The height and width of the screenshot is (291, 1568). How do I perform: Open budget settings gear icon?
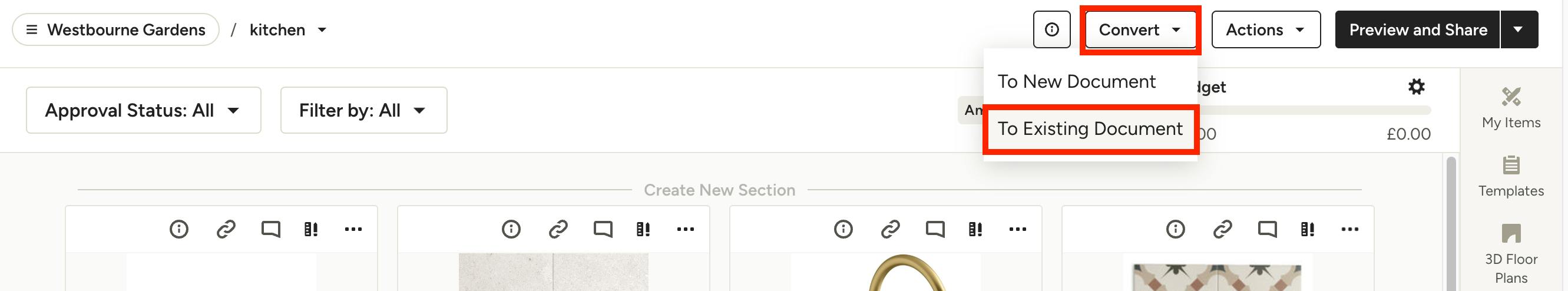pos(1417,87)
